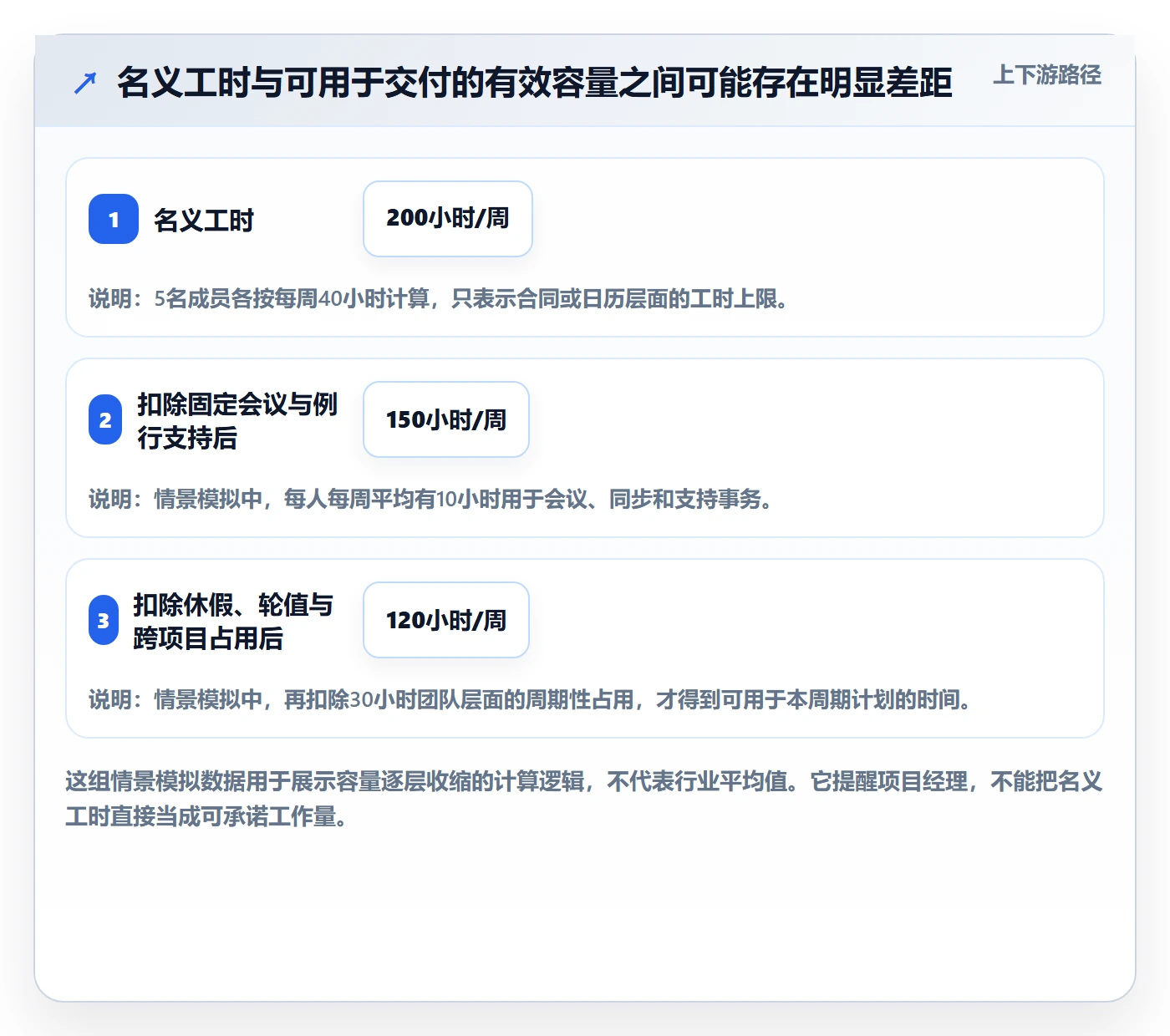Click the 150小时/周 value pill

click(446, 419)
